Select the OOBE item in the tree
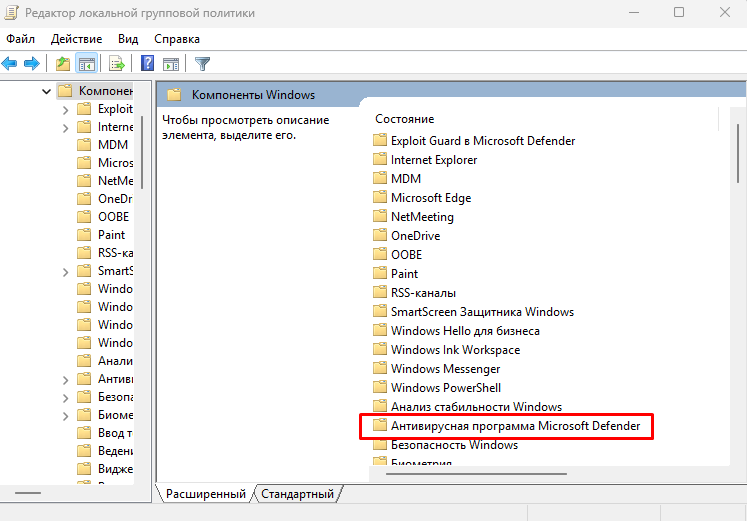747x521 pixels. coord(104,217)
